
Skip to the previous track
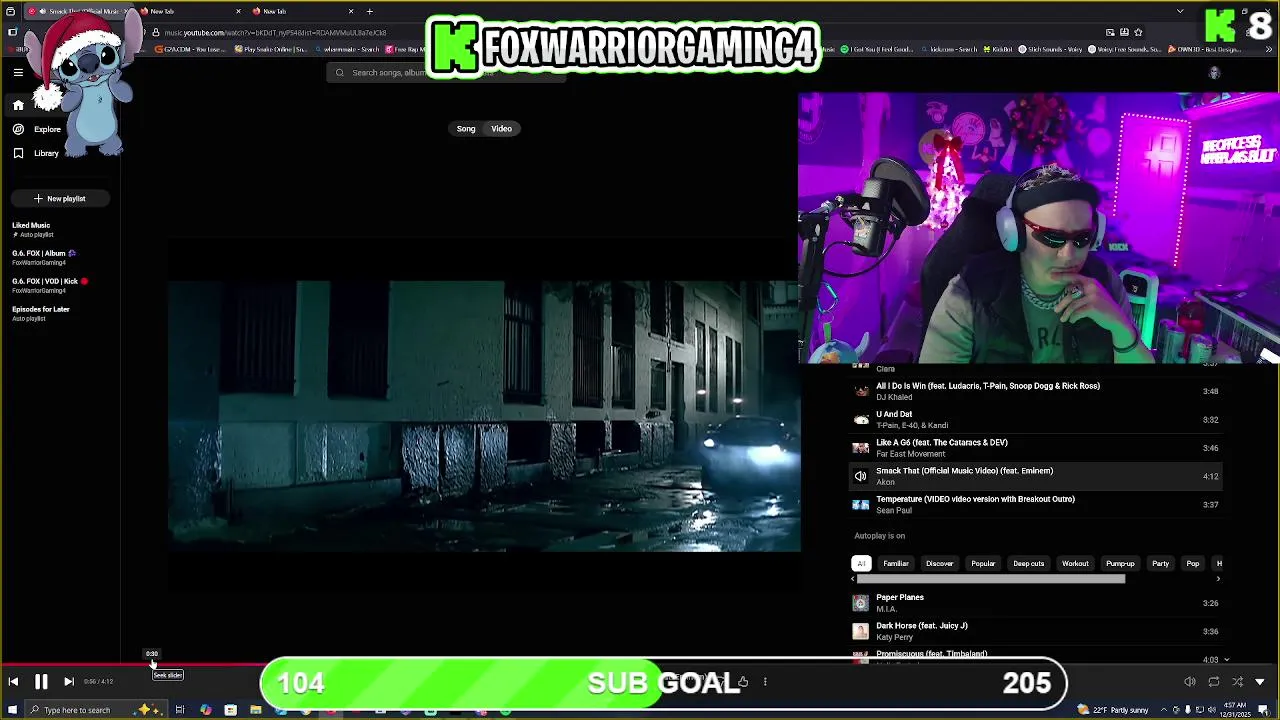coord(13,682)
